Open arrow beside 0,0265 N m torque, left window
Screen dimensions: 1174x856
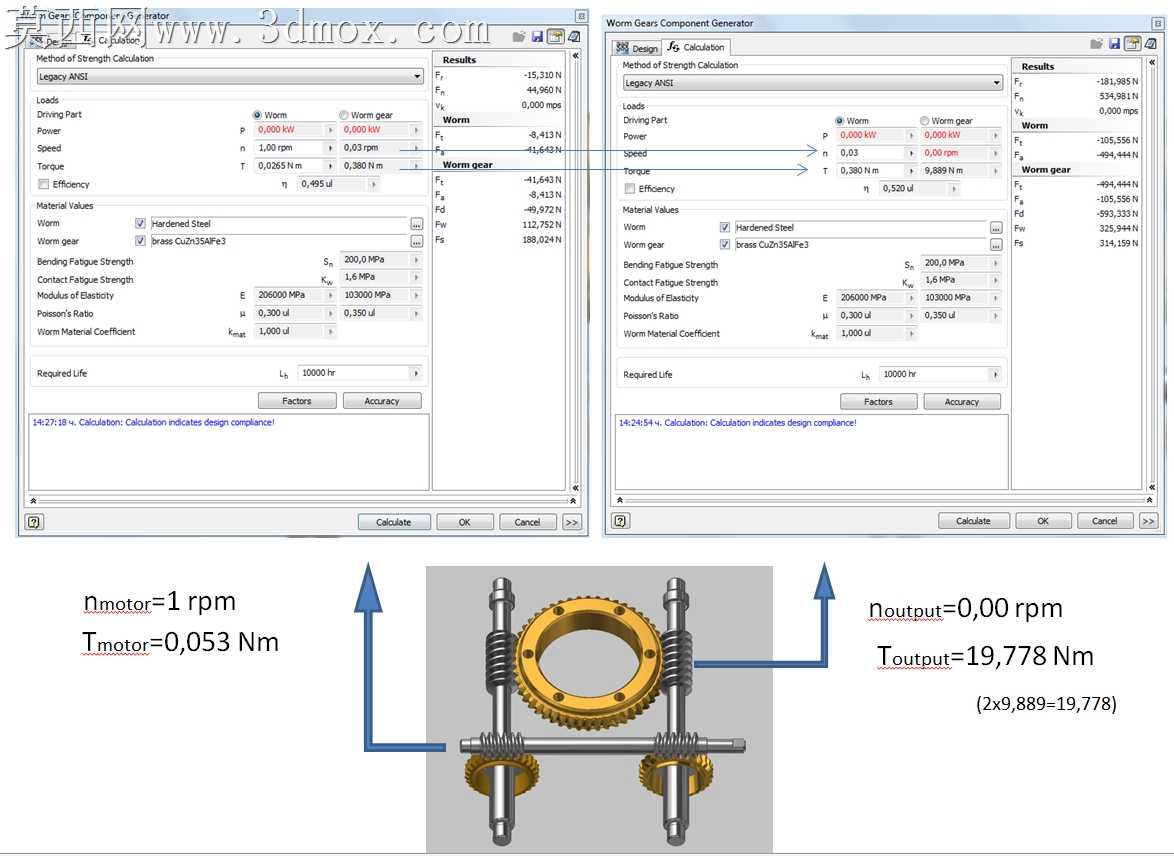[x=330, y=166]
